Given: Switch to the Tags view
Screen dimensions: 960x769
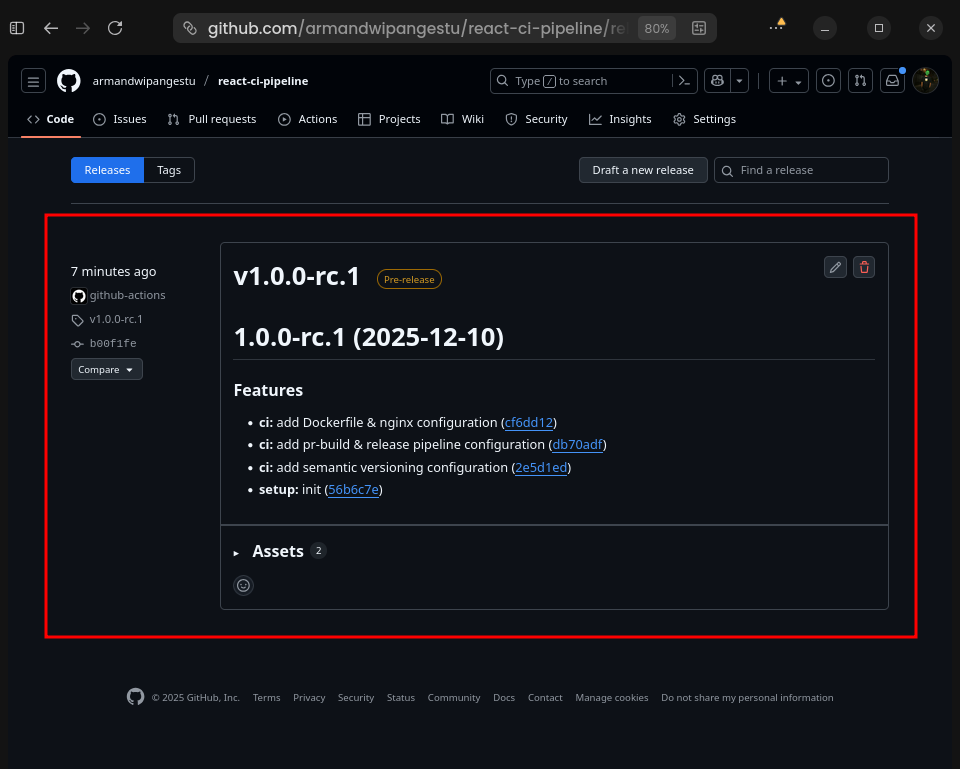Looking at the screenshot, I should point(168,170).
